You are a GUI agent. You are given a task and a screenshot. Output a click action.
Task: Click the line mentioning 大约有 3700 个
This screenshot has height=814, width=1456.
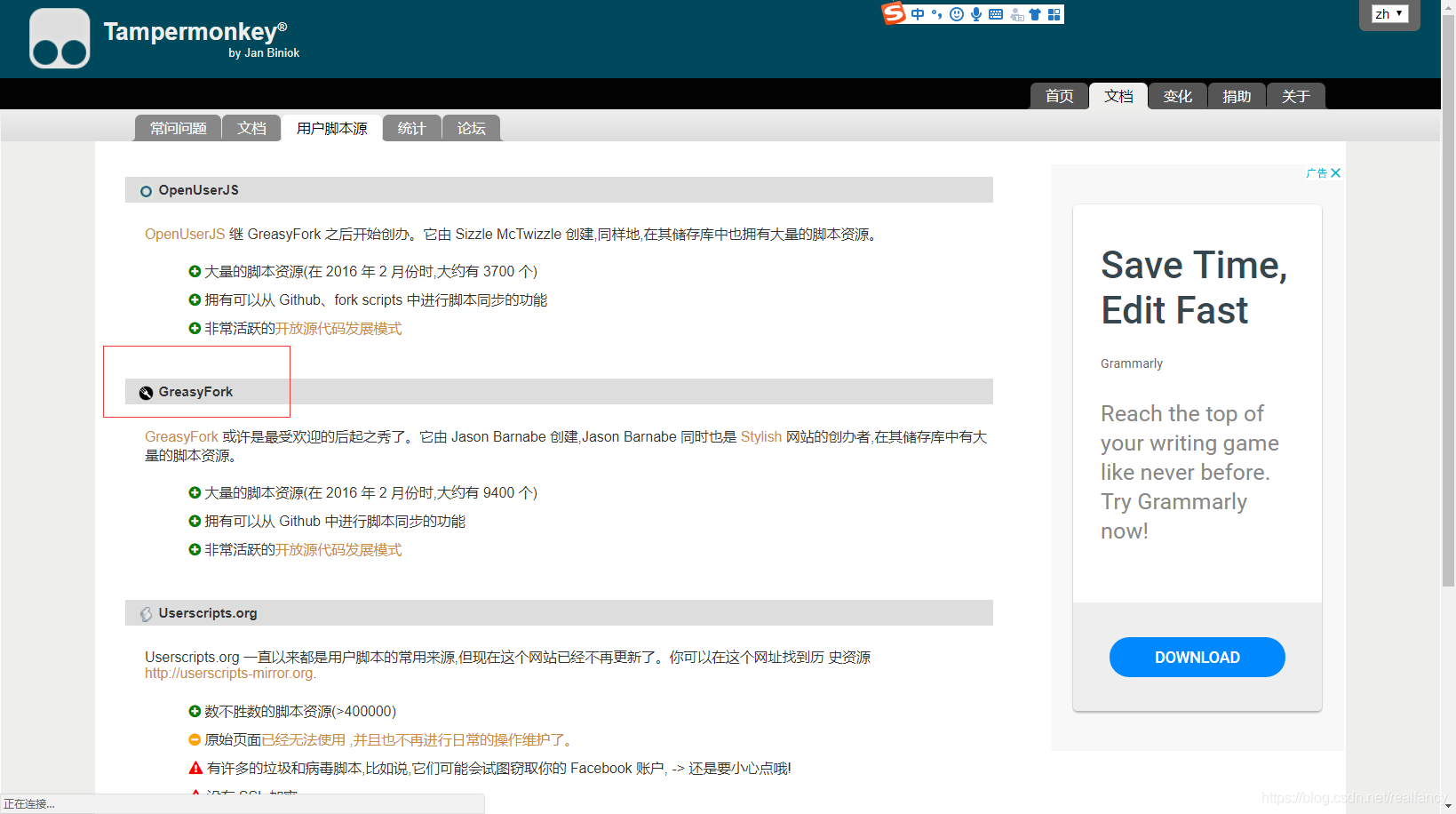(x=371, y=272)
